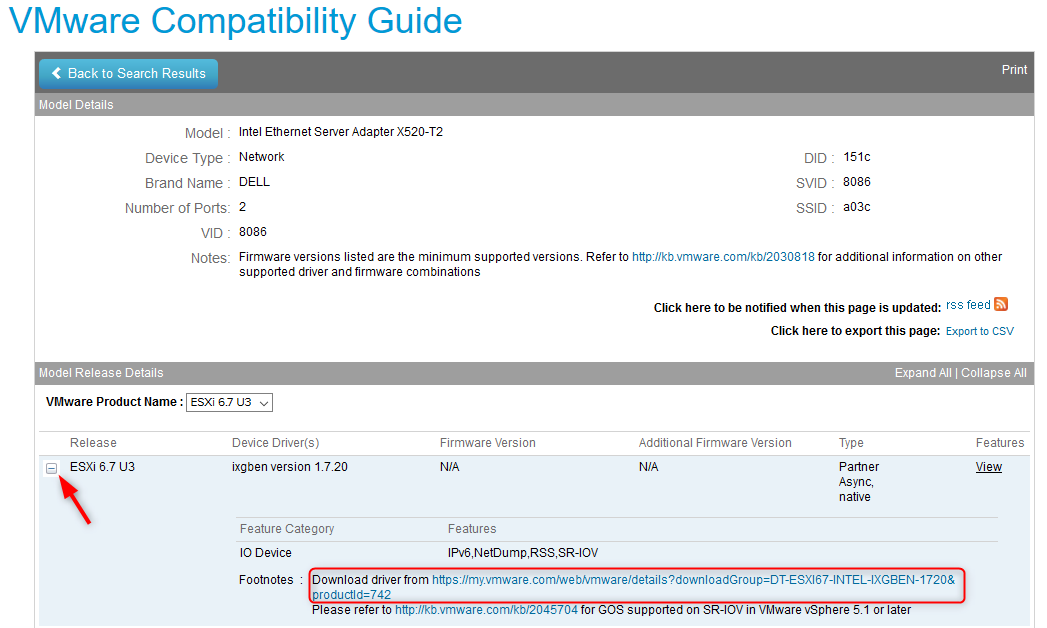The image size is (1047, 628).
Task: Click the IO Device feature category cell
Action: click(x=265, y=553)
